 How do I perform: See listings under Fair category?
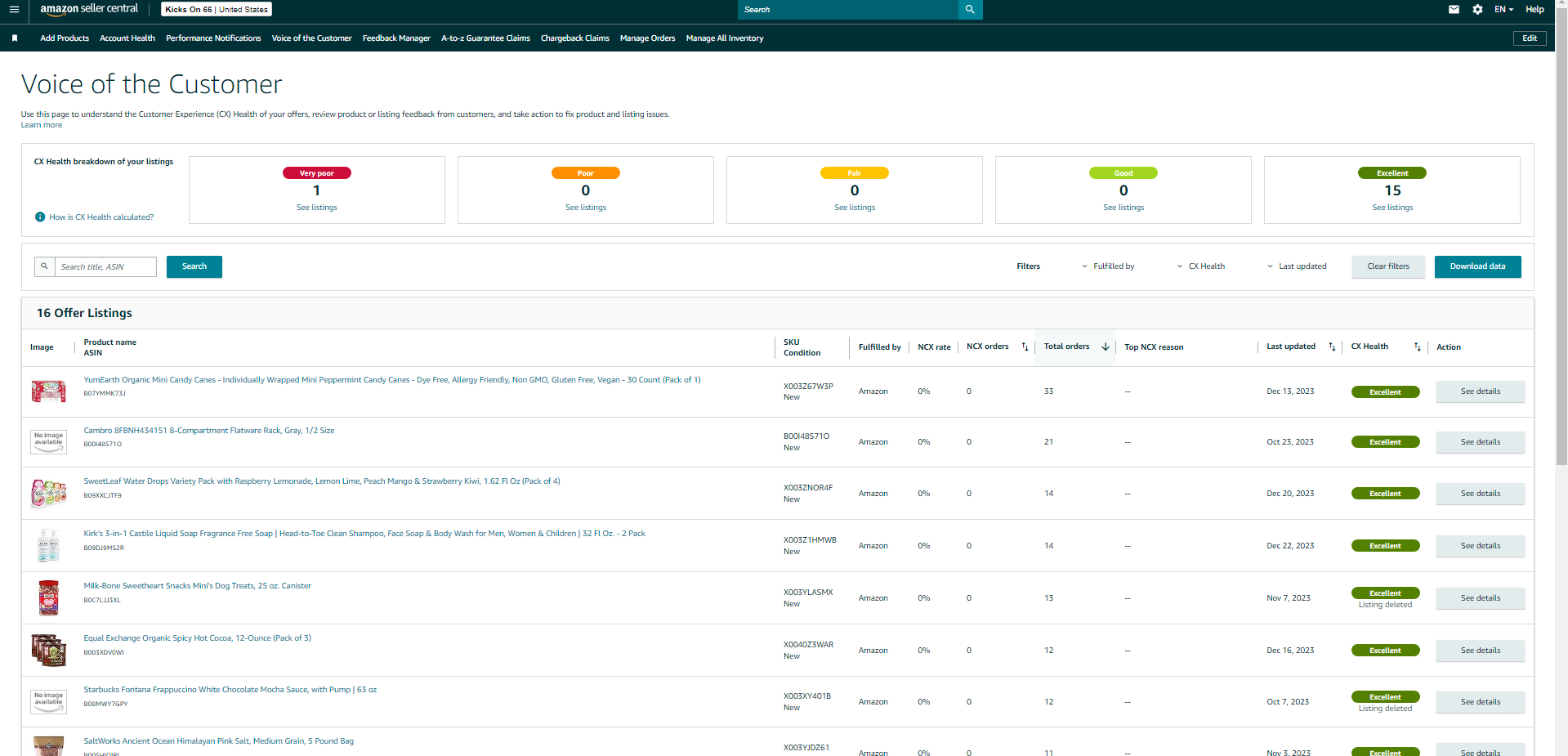855,208
